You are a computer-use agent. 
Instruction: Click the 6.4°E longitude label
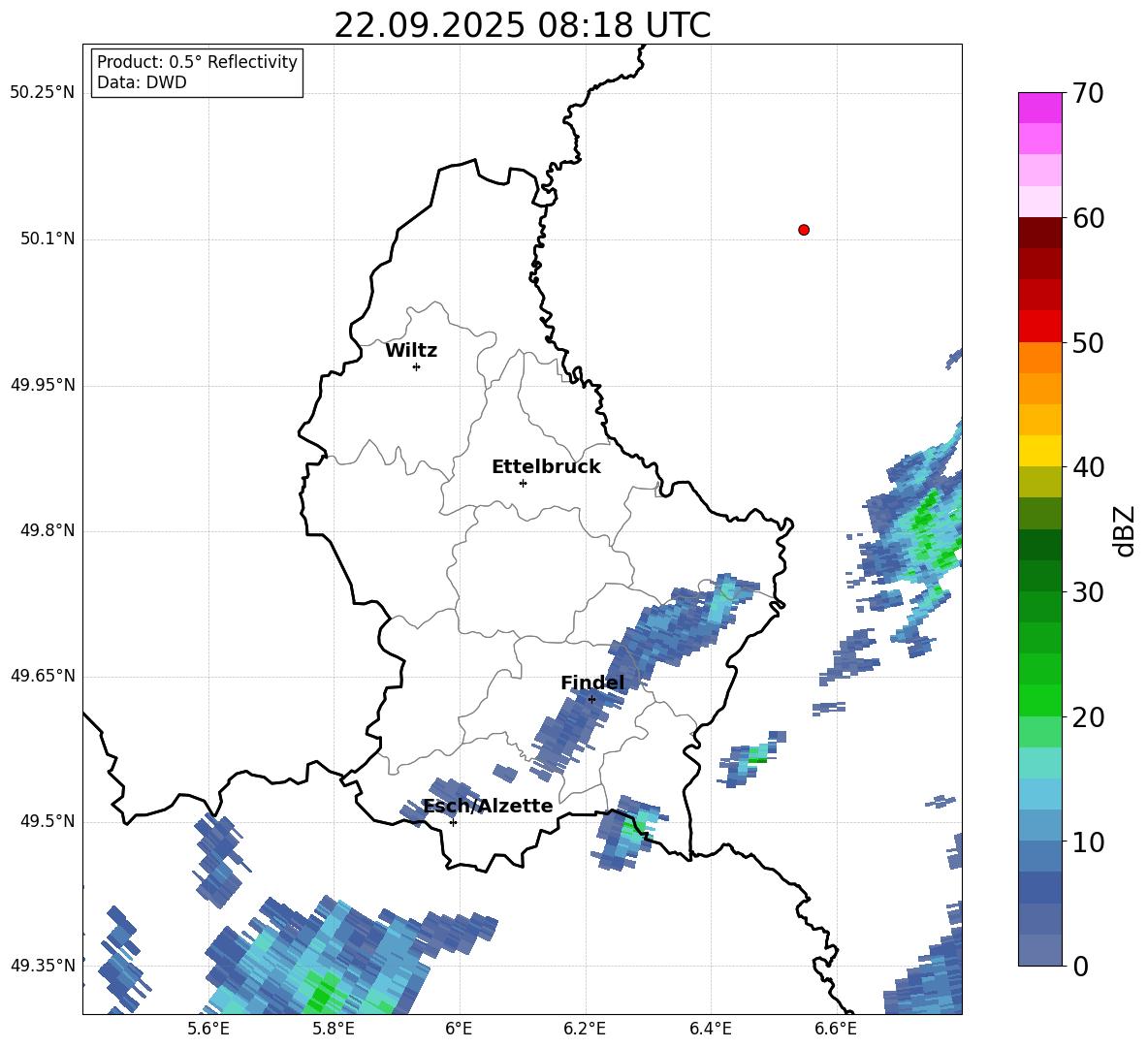coord(710,1029)
